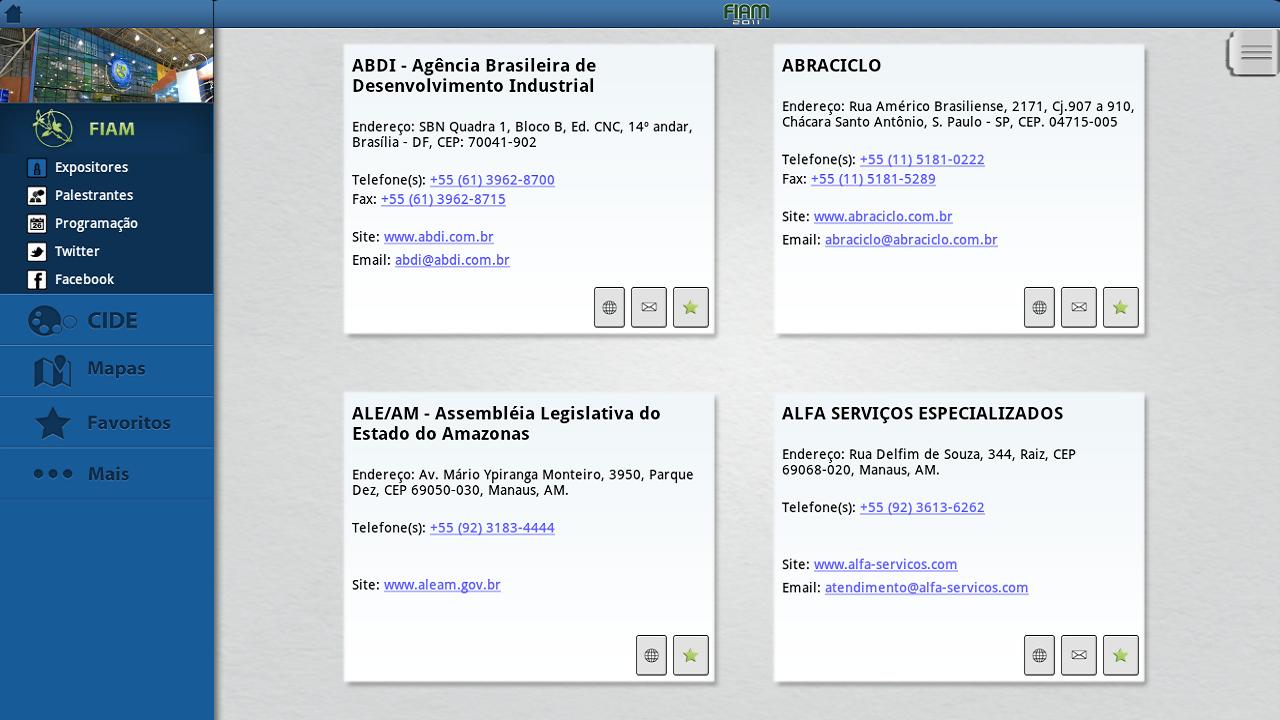This screenshot has height=720, width=1280.
Task: Call ABRACICLO phone +55 (11) 5181-0222
Action: (922, 160)
